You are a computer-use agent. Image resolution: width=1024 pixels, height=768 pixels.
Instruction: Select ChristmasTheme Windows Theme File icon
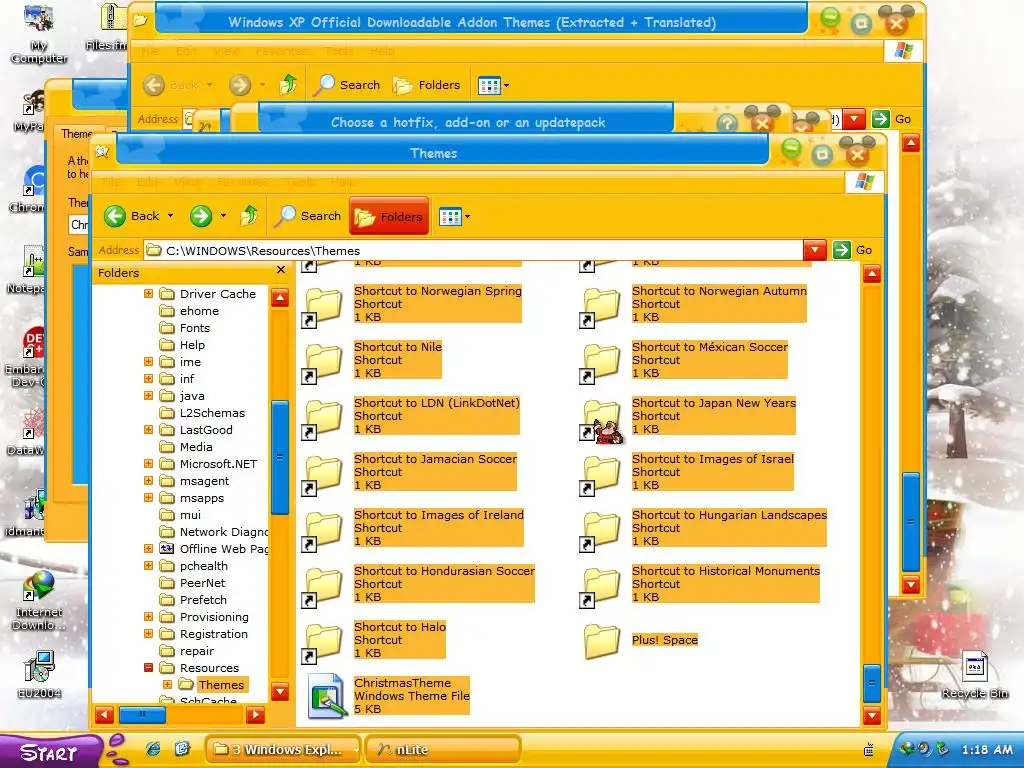[325, 696]
